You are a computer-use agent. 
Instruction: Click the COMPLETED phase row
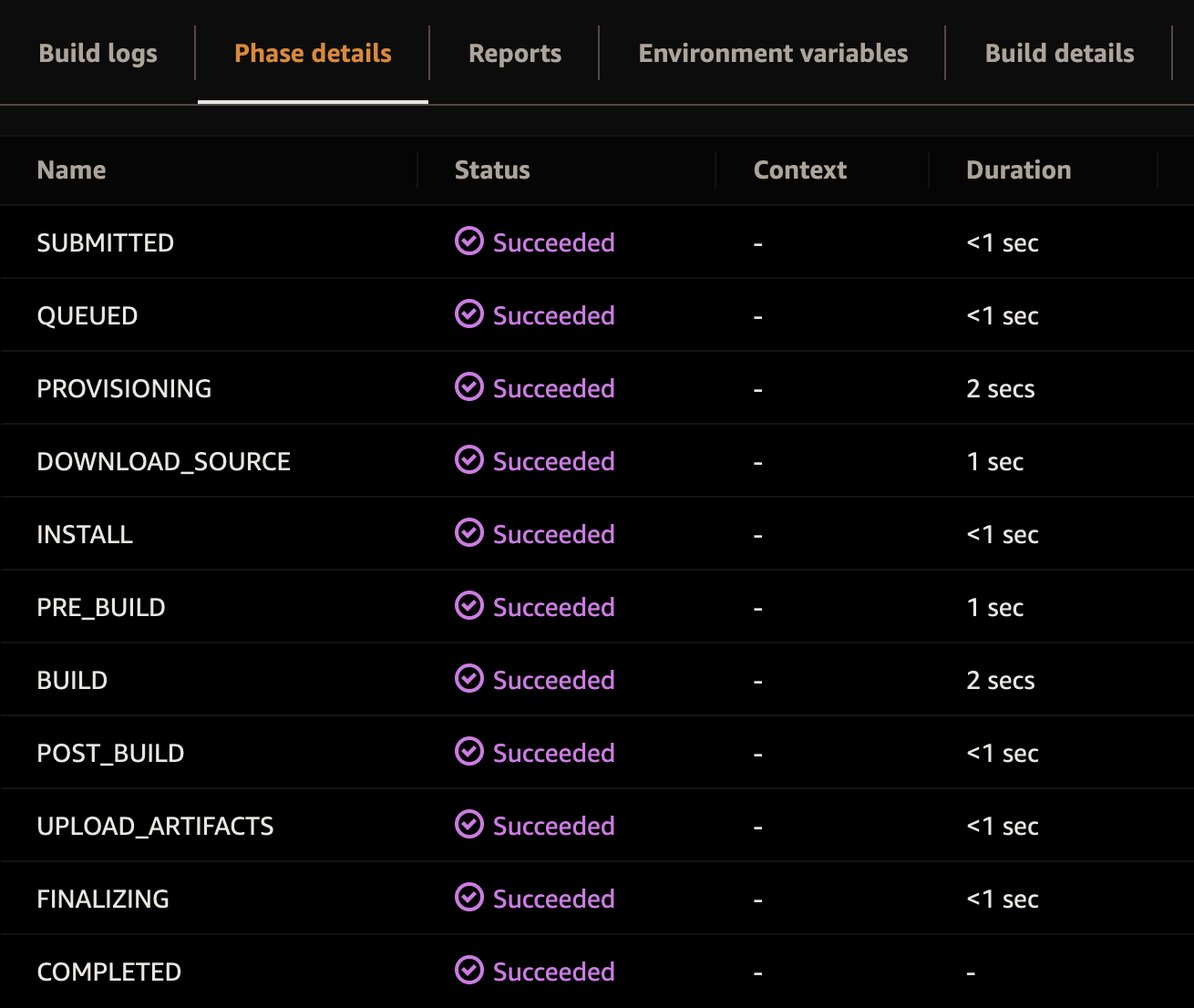coord(108,972)
